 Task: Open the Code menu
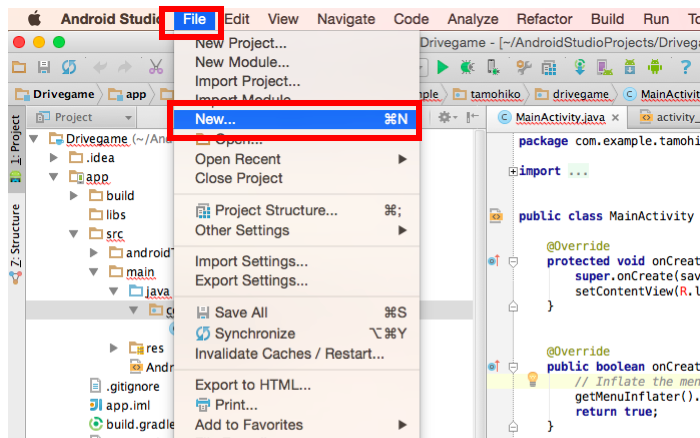click(x=411, y=19)
